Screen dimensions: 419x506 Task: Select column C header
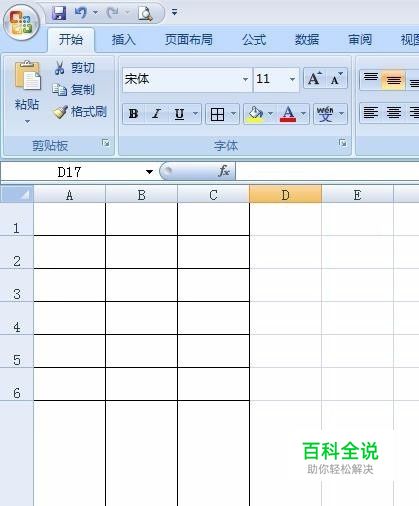pos(213,195)
